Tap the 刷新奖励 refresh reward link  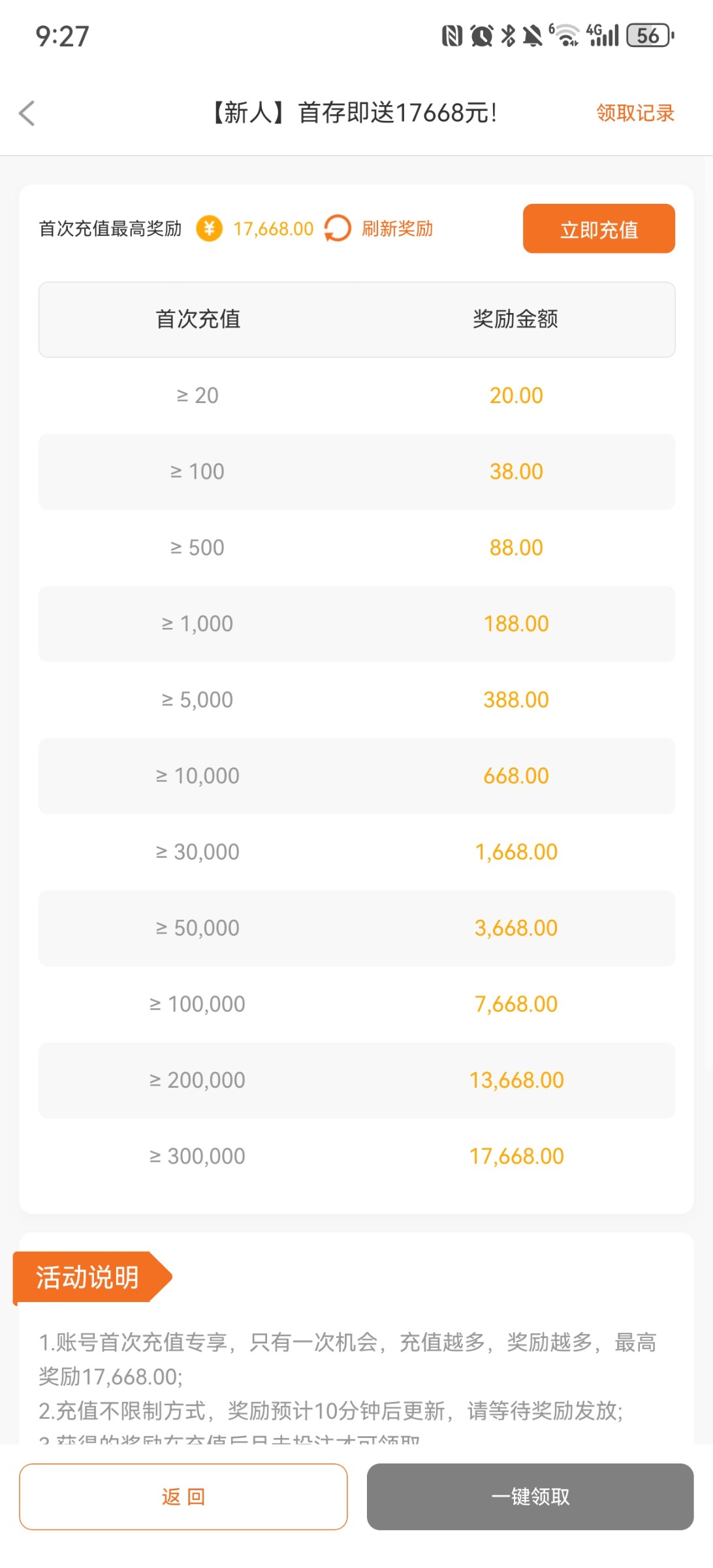point(397,229)
